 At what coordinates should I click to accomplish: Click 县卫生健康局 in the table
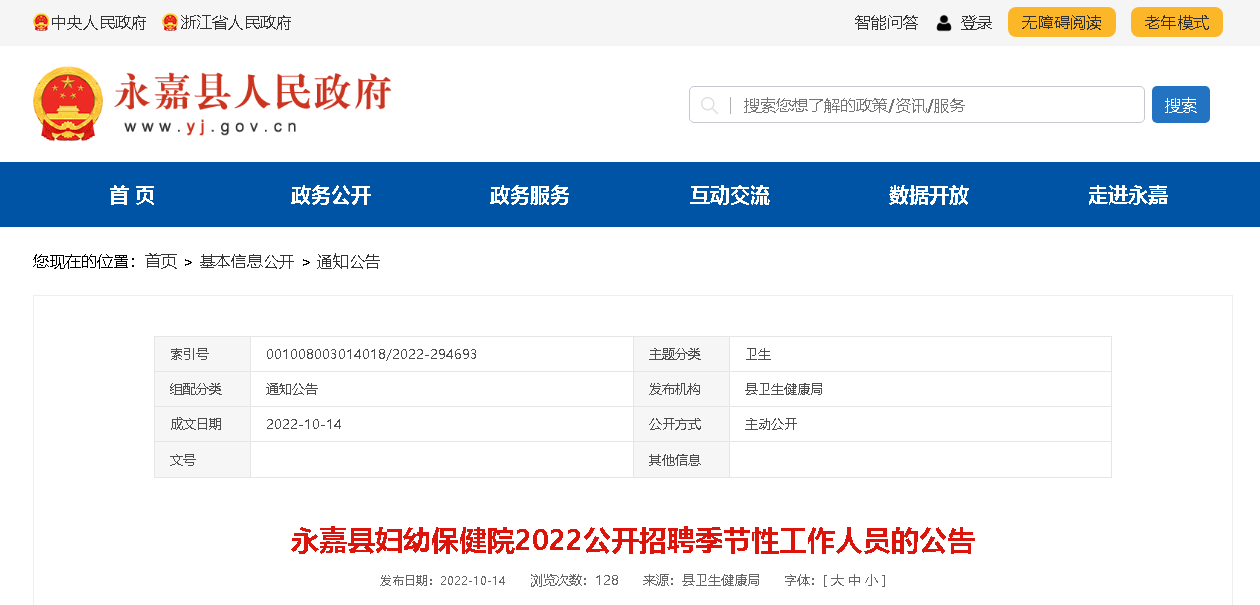784,389
